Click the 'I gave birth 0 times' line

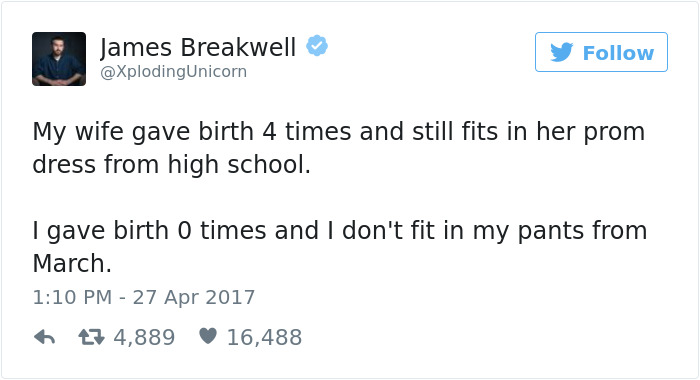point(340,231)
